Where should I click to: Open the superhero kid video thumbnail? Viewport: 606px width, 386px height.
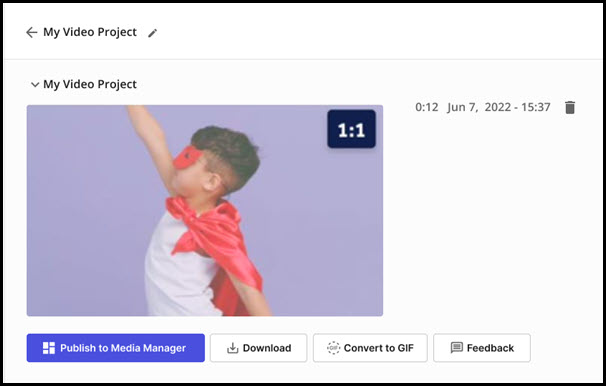[x=205, y=211]
